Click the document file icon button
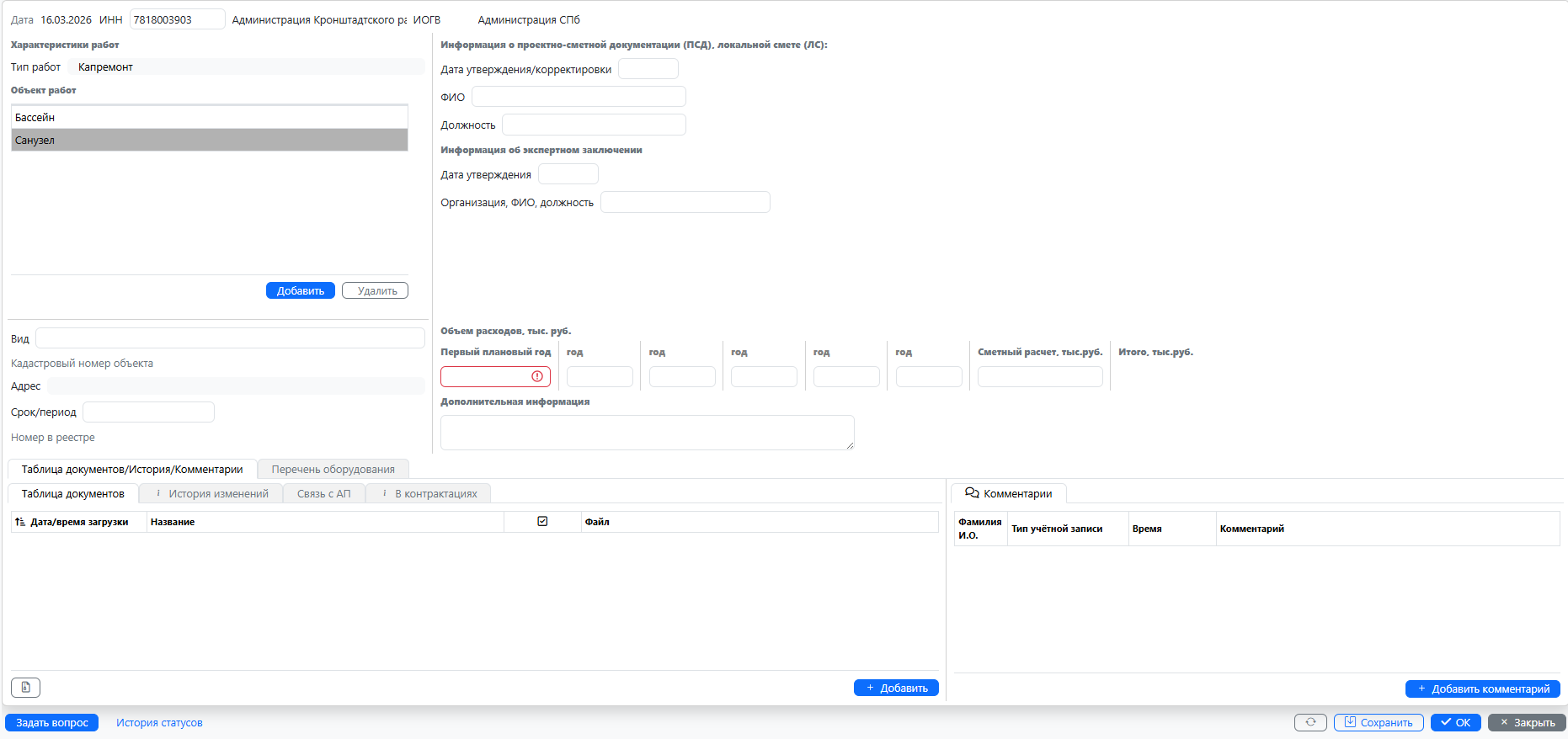 [x=25, y=688]
